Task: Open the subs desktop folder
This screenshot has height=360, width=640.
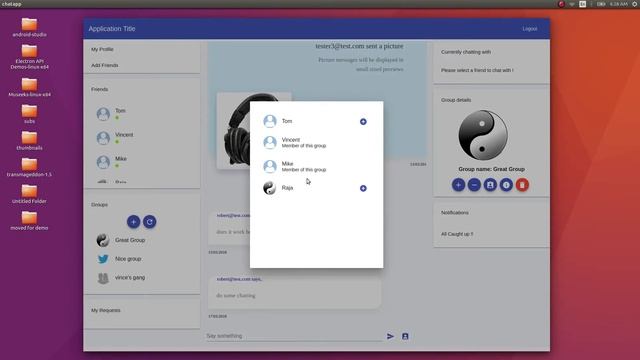Action: pos(29,114)
